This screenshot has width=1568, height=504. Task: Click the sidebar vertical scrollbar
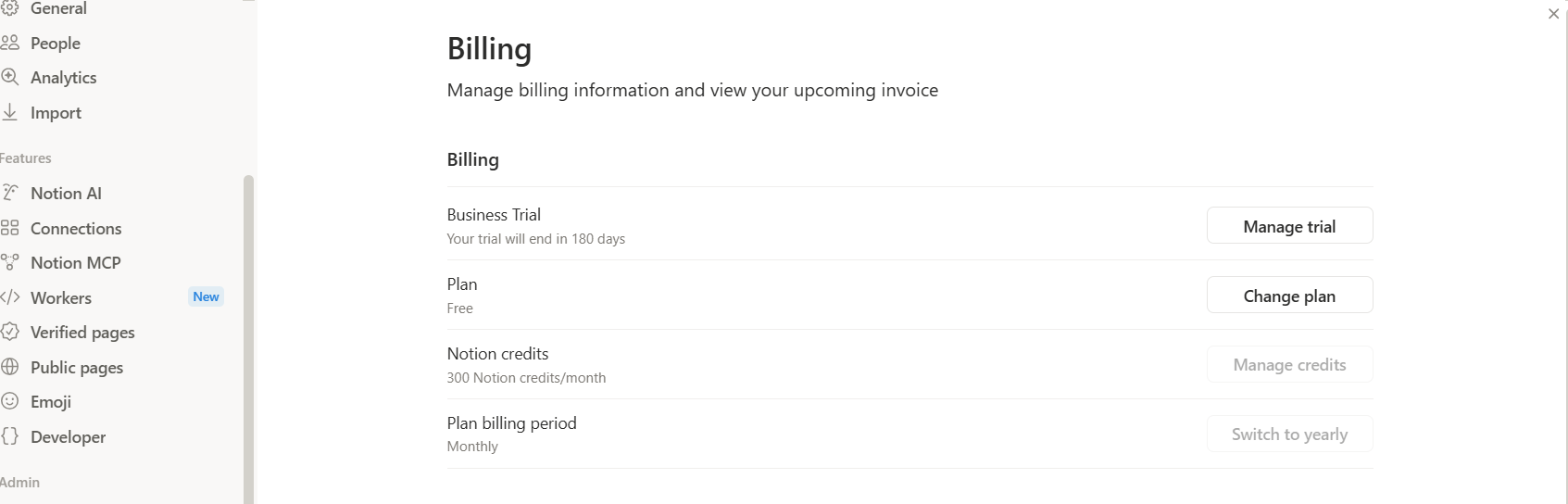pos(248,338)
